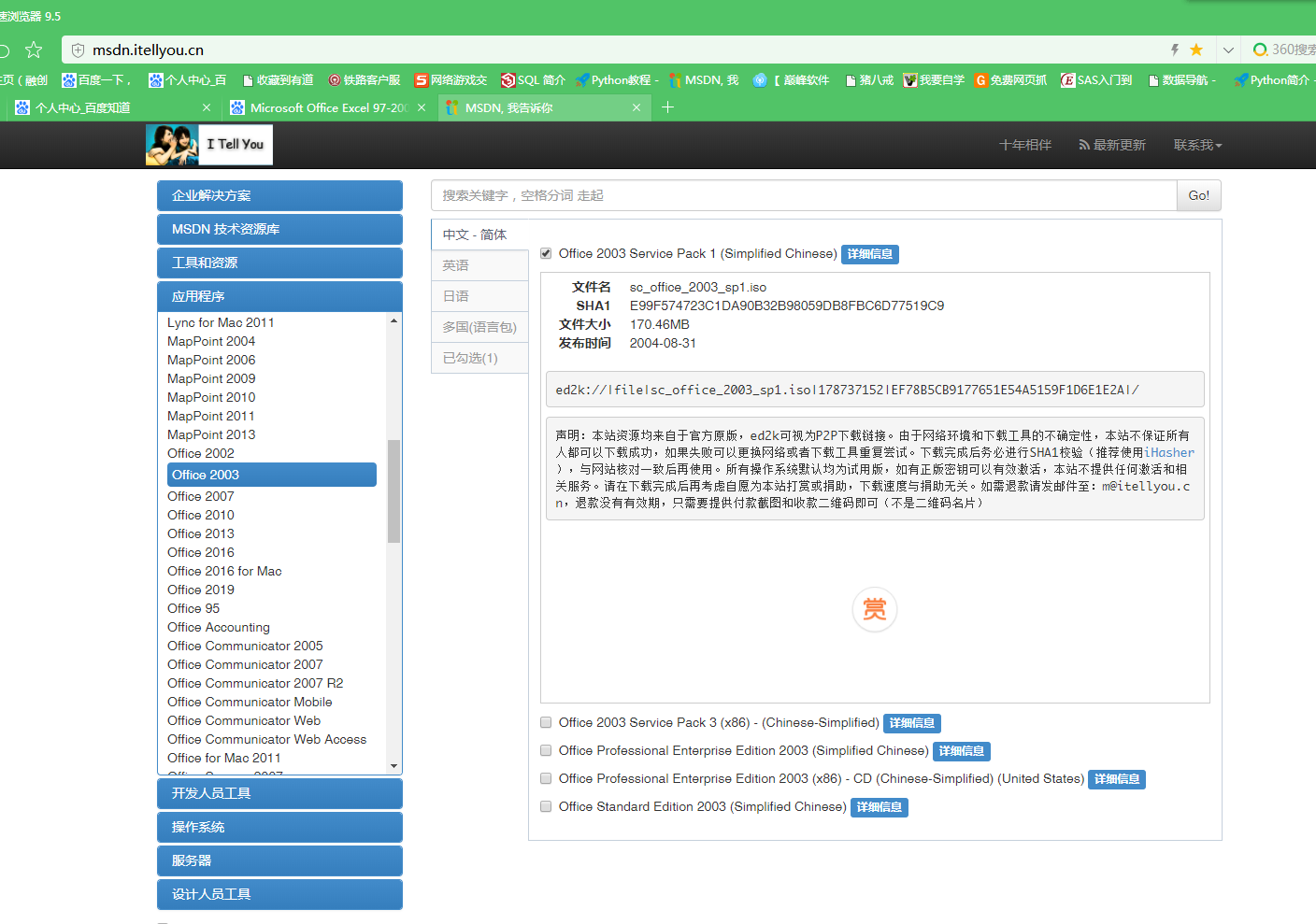Click 详细信息 for Office 2003 Service Pack 1
This screenshot has width=1316, height=924.
point(870,254)
